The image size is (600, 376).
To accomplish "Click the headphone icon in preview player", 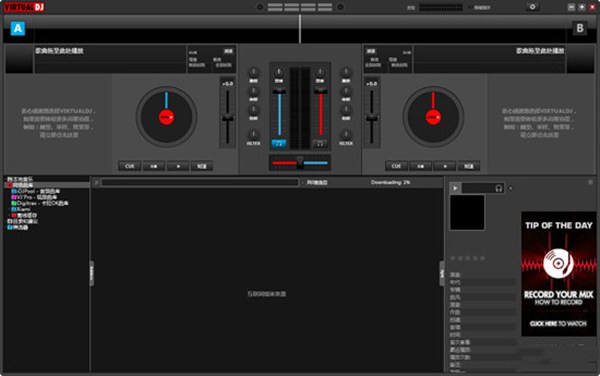I will tap(498, 188).
